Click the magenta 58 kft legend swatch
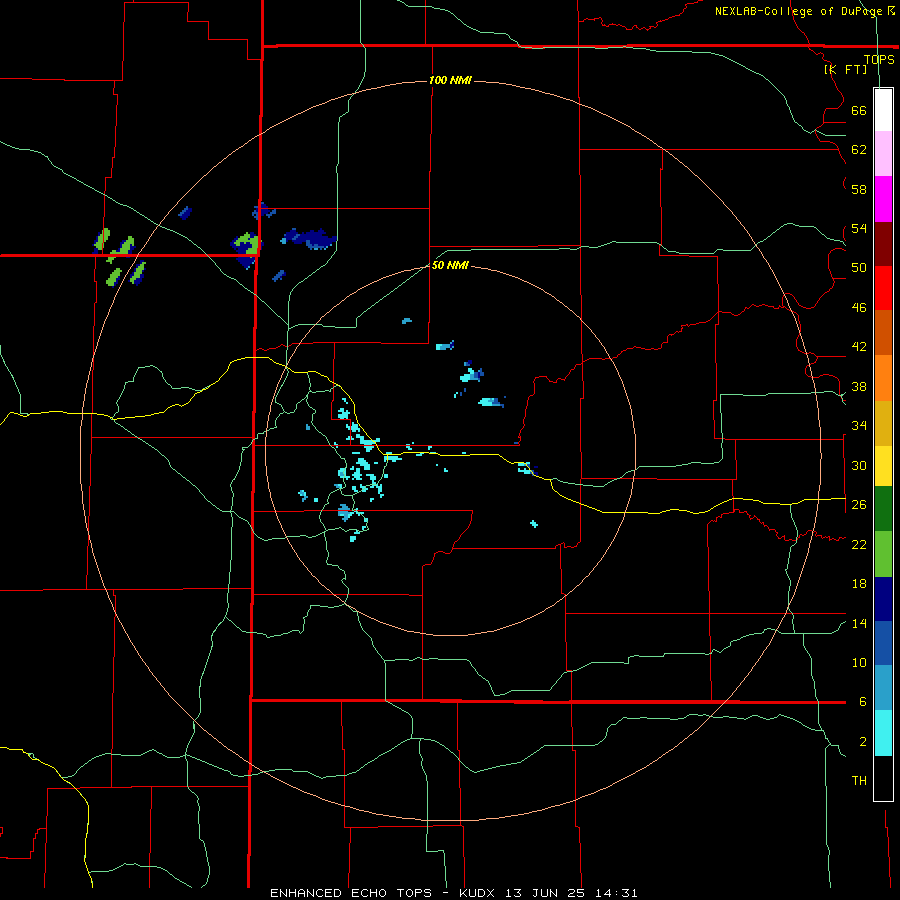This screenshot has height=900, width=900. (883, 199)
